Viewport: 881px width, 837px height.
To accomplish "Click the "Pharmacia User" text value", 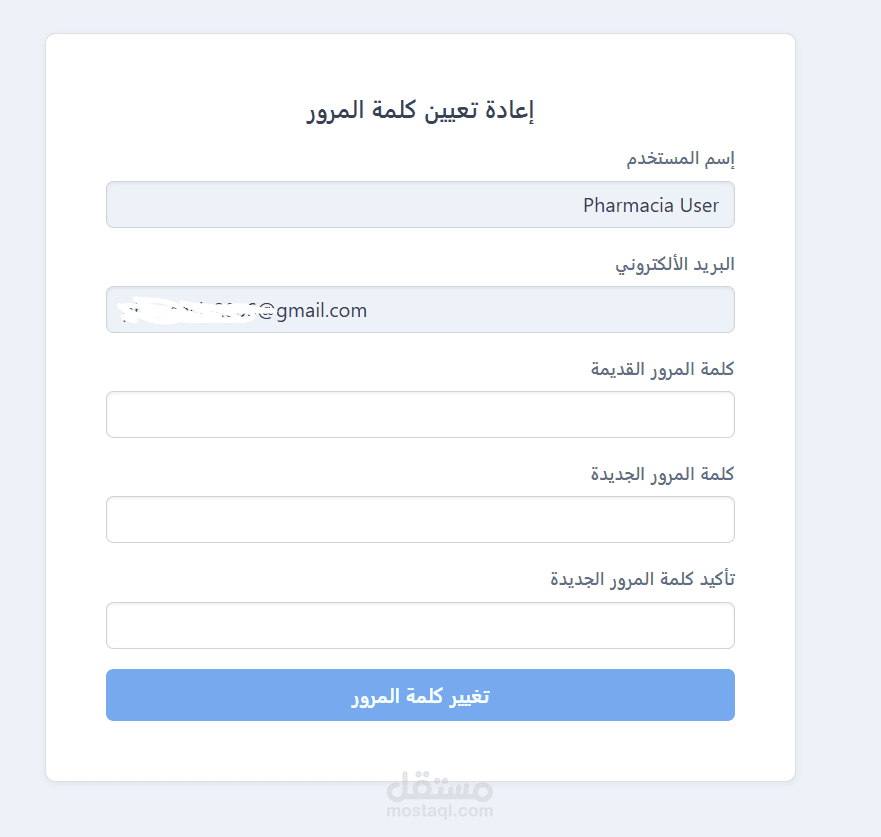I will pyautogui.click(x=651, y=205).
